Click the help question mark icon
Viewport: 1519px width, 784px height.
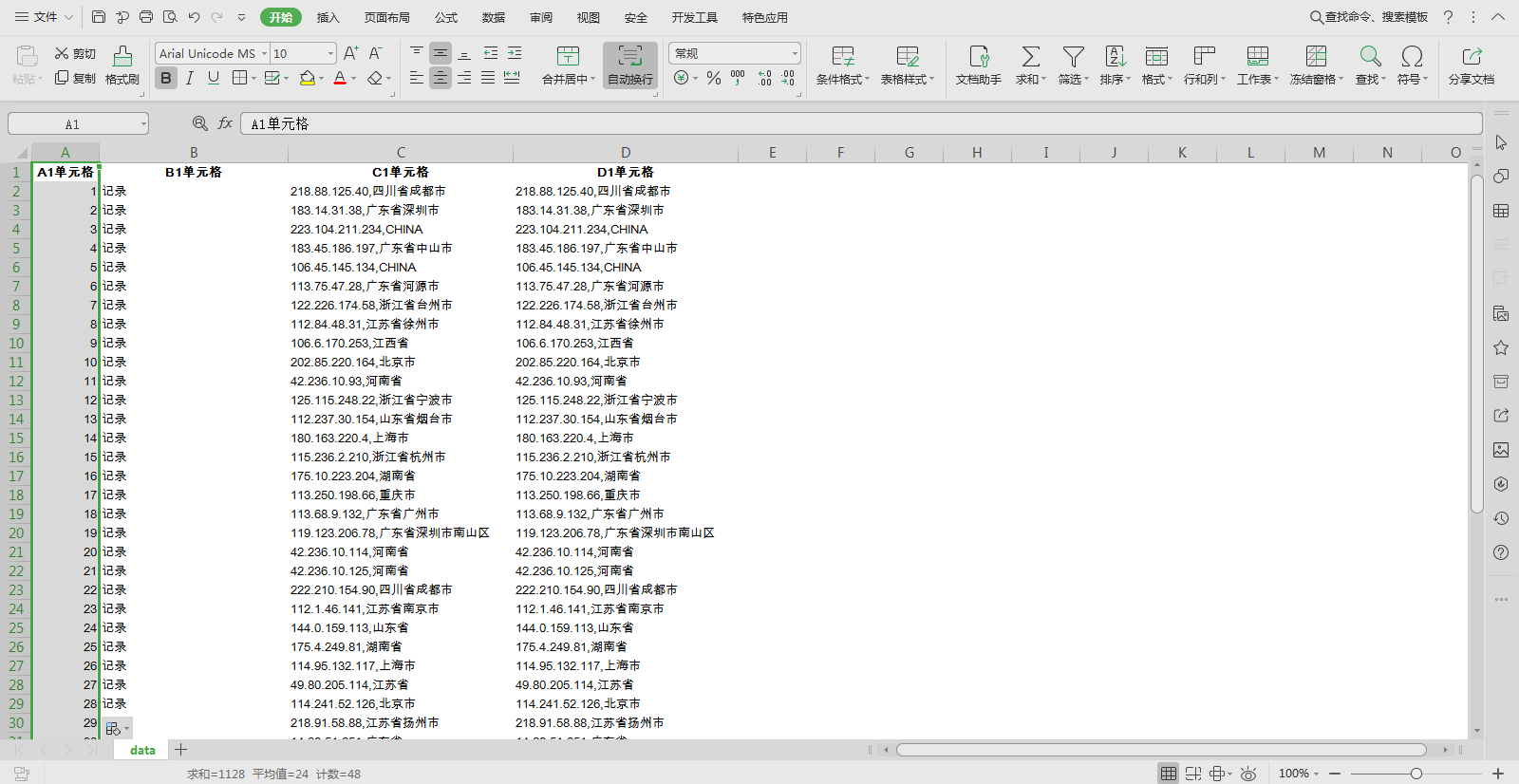coord(1448,17)
